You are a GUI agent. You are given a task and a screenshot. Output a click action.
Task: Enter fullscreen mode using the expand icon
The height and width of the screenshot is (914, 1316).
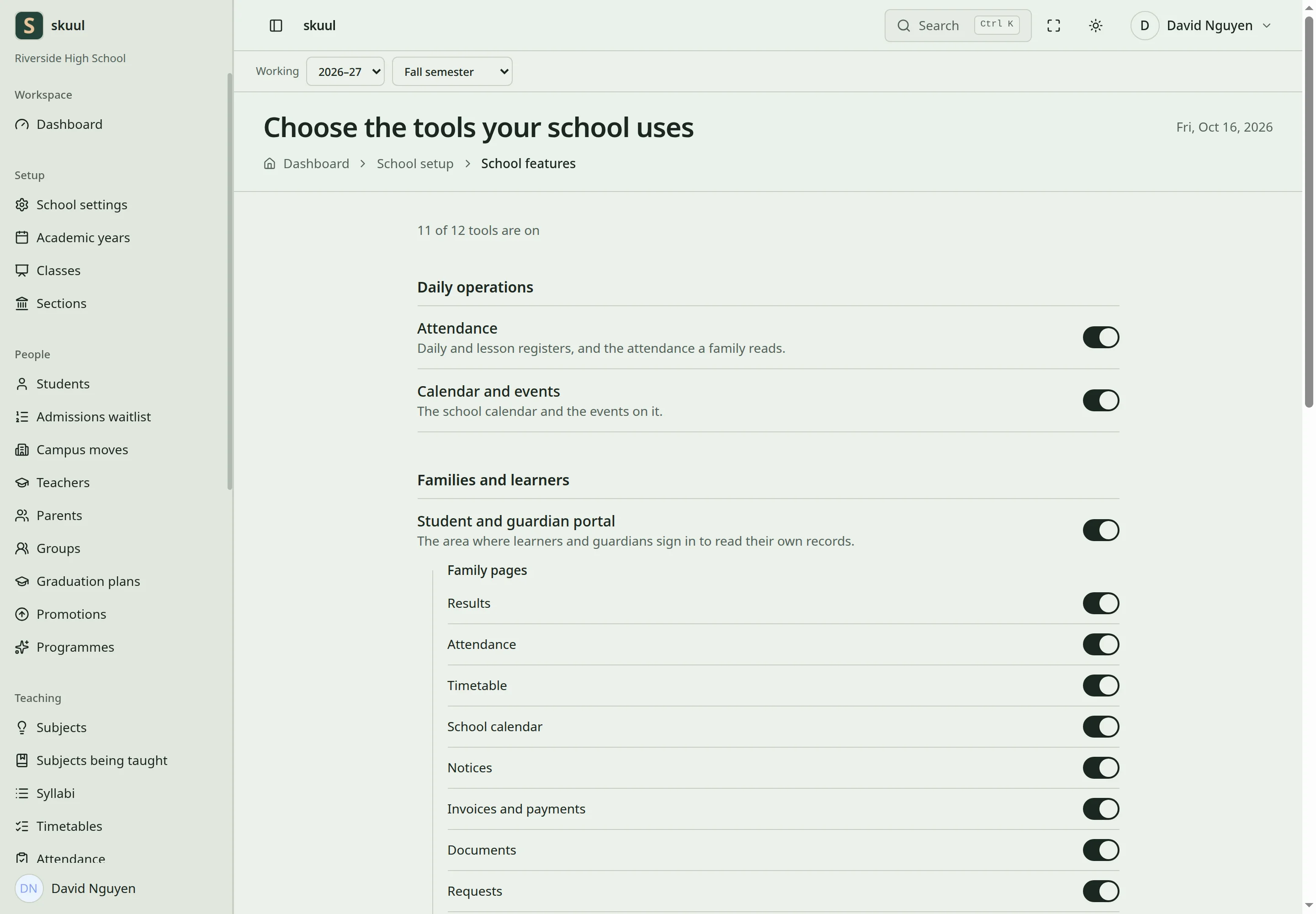coord(1053,26)
